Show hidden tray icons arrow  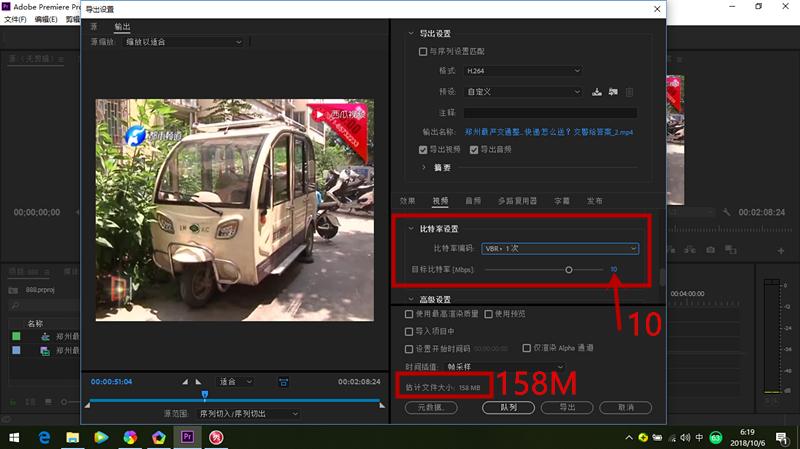pyautogui.click(x=629, y=438)
